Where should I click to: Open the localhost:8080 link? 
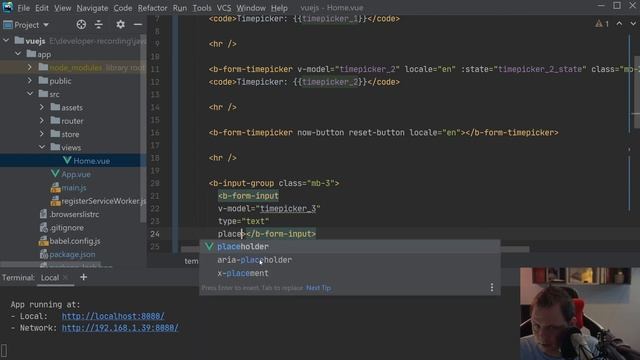tap(113, 316)
